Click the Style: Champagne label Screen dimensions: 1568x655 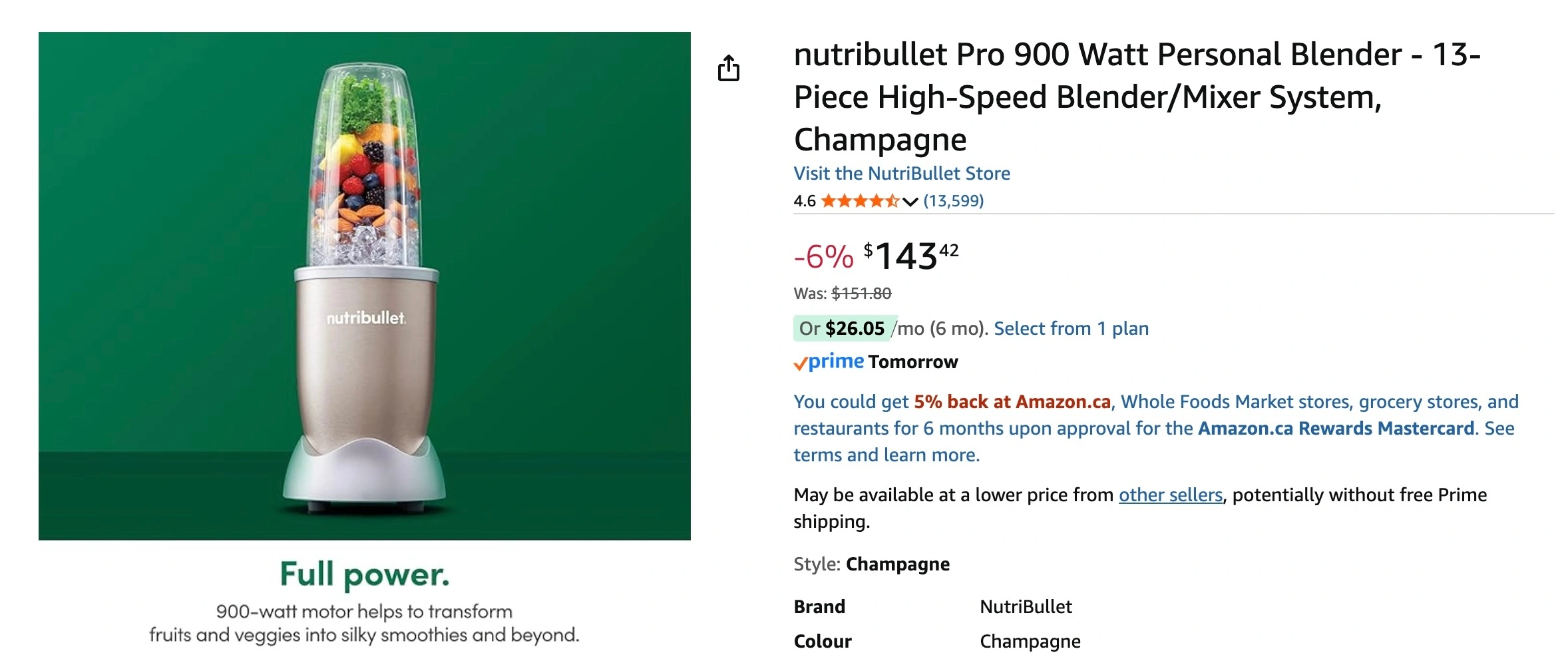point(871,564)
